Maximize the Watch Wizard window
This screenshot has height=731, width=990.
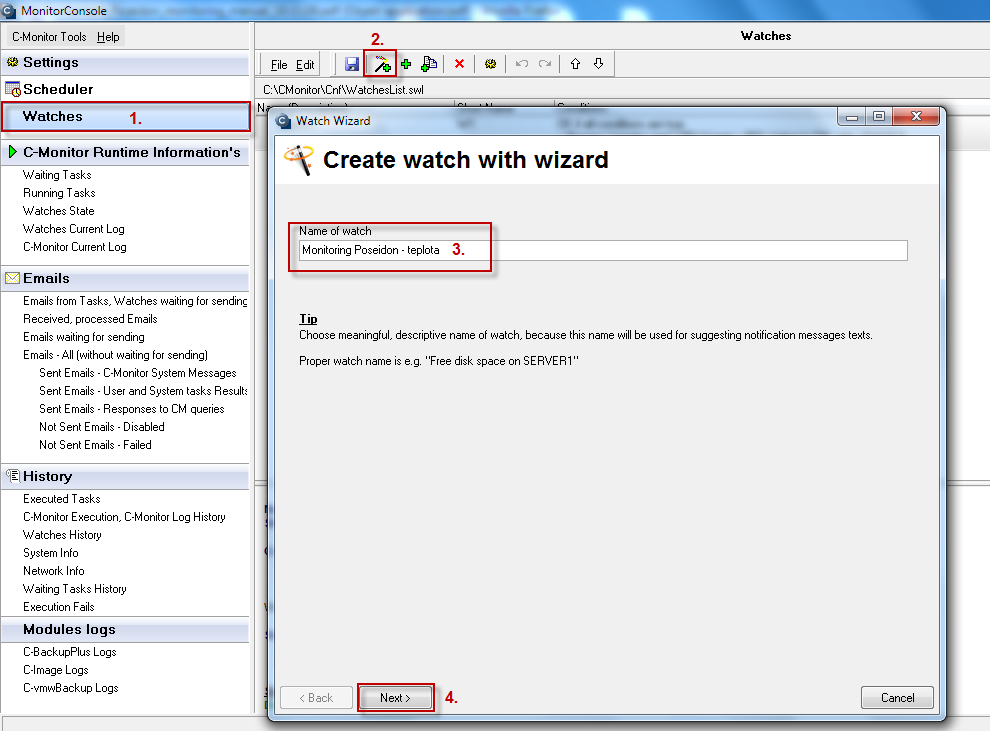[879, 116]
